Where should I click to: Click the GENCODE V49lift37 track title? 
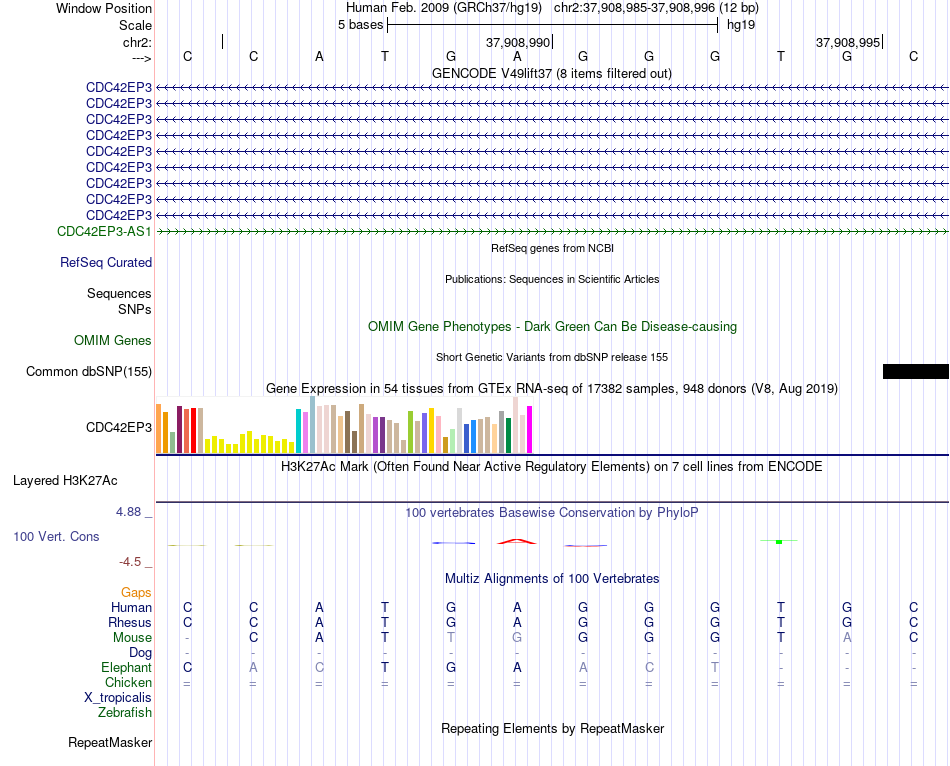coord(552,73)
